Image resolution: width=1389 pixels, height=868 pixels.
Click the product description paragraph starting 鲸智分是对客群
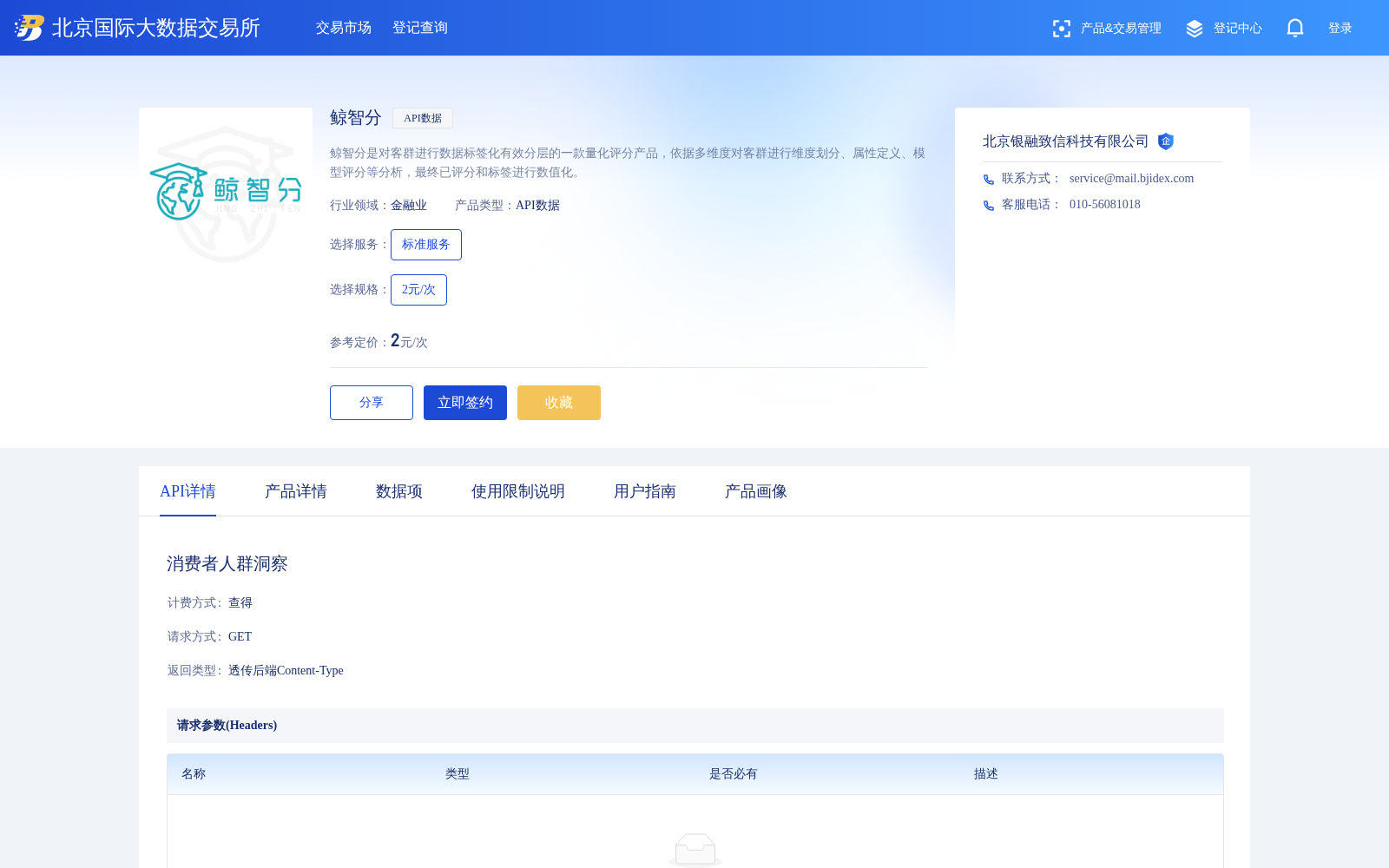[628, 162]
